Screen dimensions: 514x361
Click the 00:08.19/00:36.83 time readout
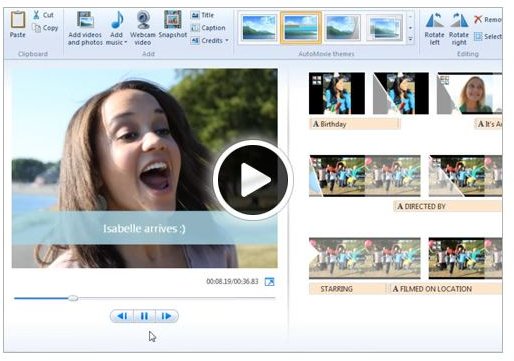pos(232,281)
